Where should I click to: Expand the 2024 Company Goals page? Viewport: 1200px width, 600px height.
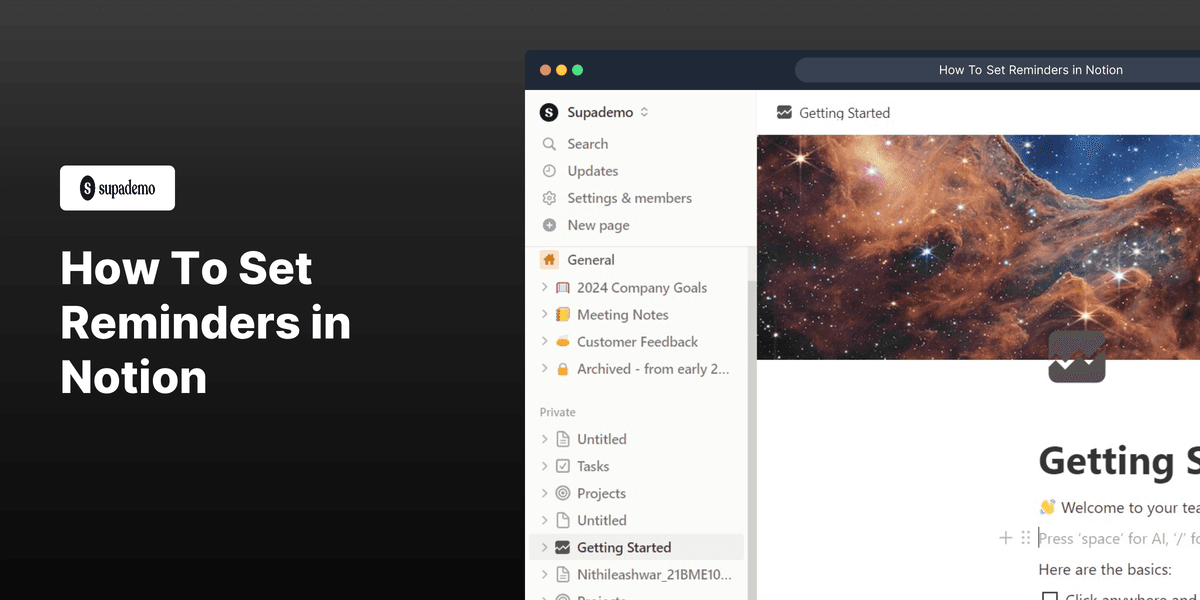545,287
